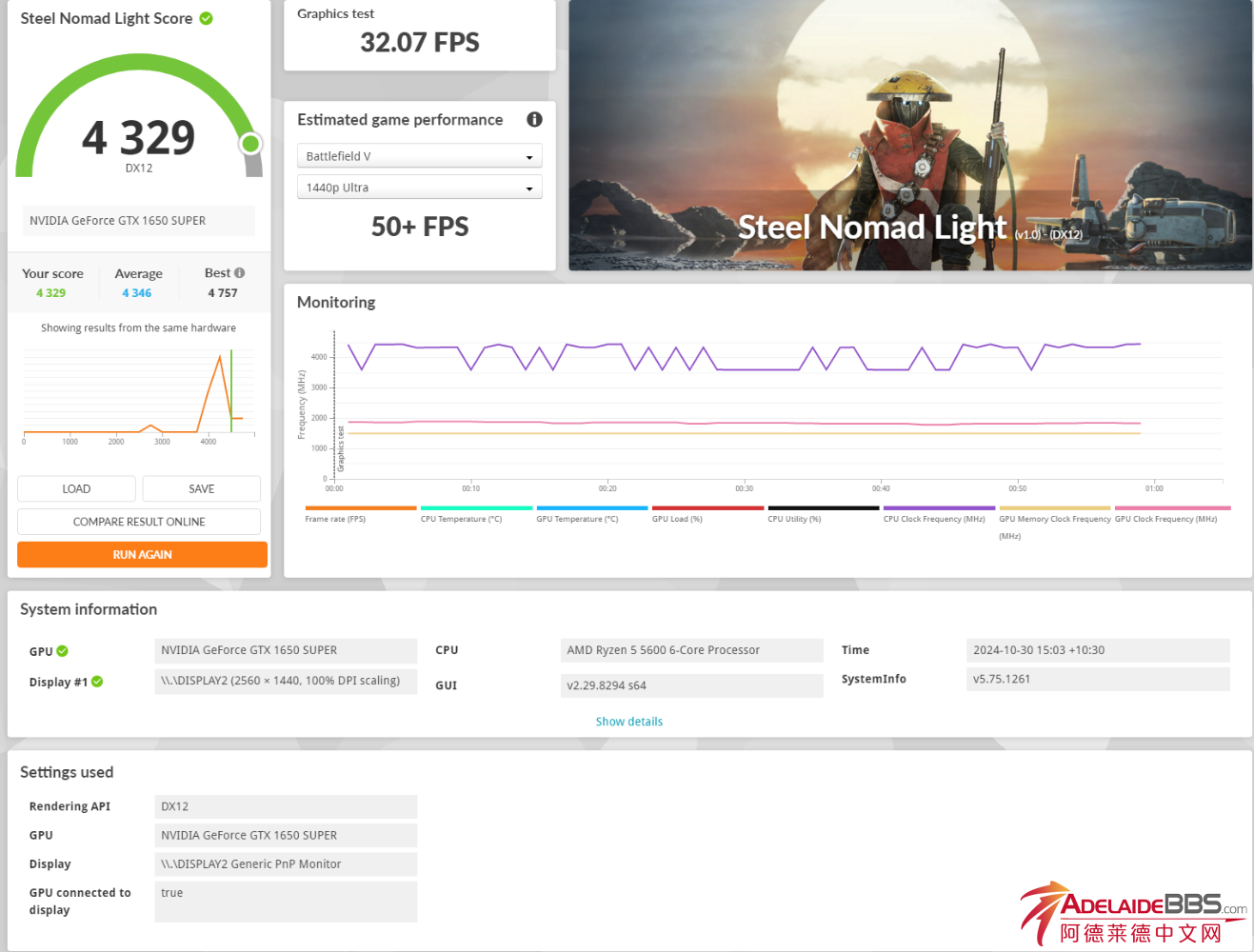Click the score distribution histogram chart

pos(139,395)
